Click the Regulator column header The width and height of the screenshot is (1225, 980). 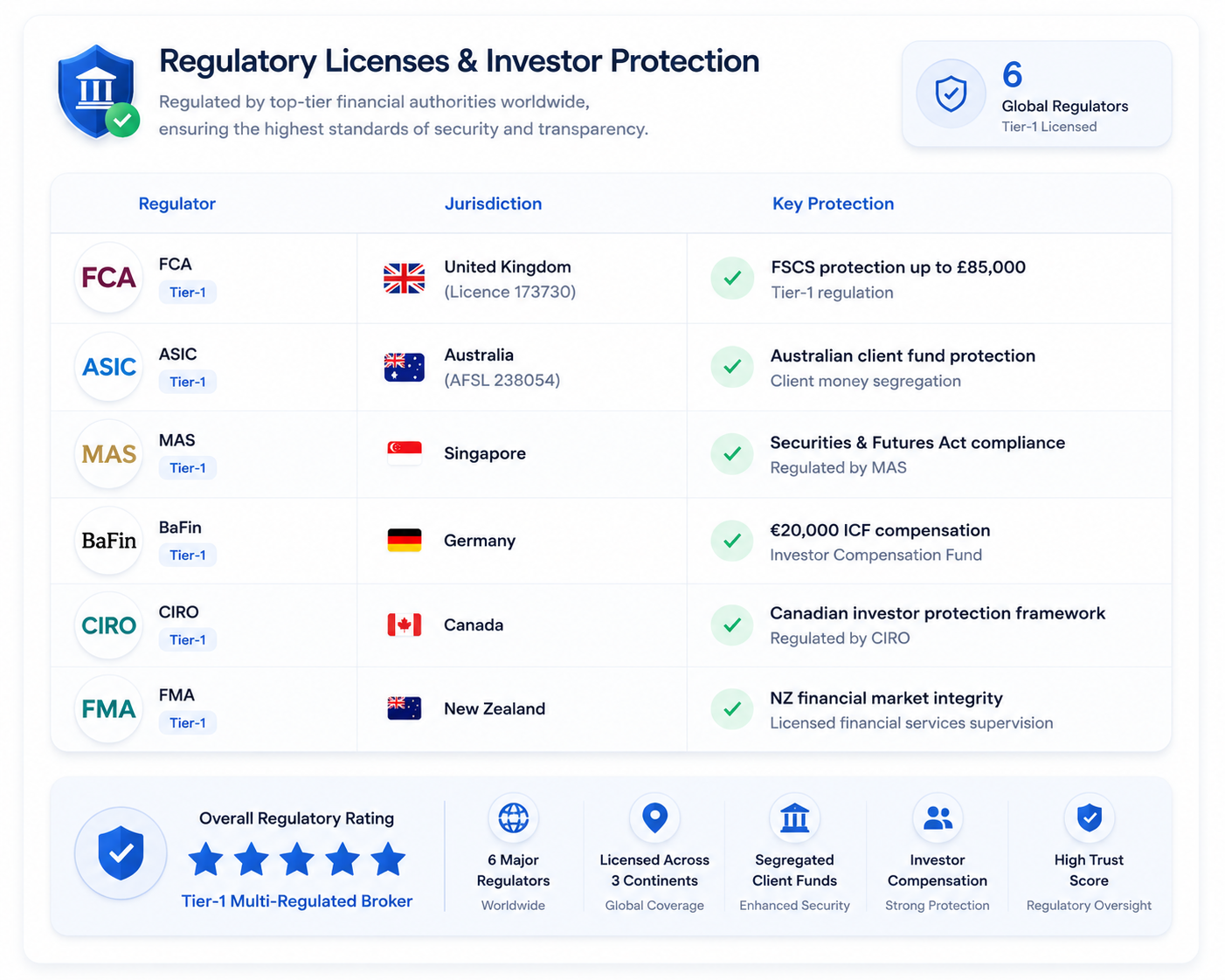point(176,204)
